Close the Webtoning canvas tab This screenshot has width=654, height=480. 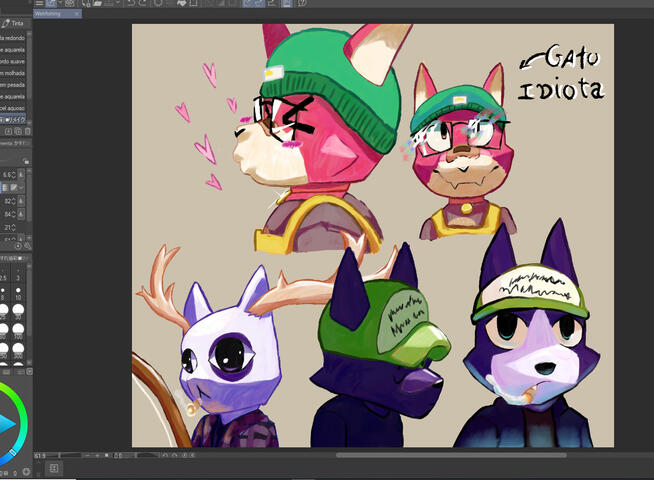tap(77, 14)
